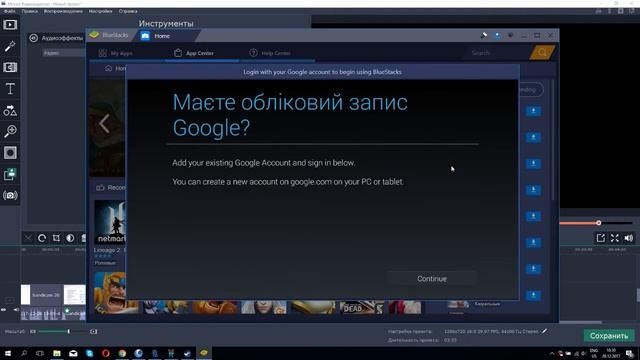Image resolution: width=640 pixels, height=360 pixels.
Task: Expand the system tray hidden icons chevron
Action: click(552, 353)
